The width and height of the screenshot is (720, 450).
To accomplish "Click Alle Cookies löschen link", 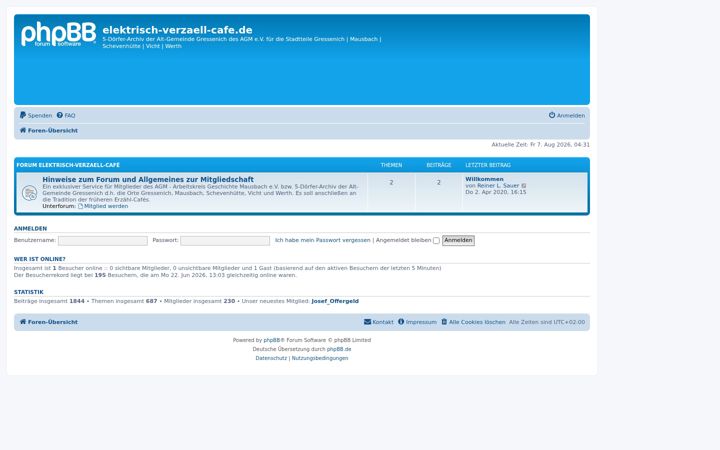I will 477,322.
